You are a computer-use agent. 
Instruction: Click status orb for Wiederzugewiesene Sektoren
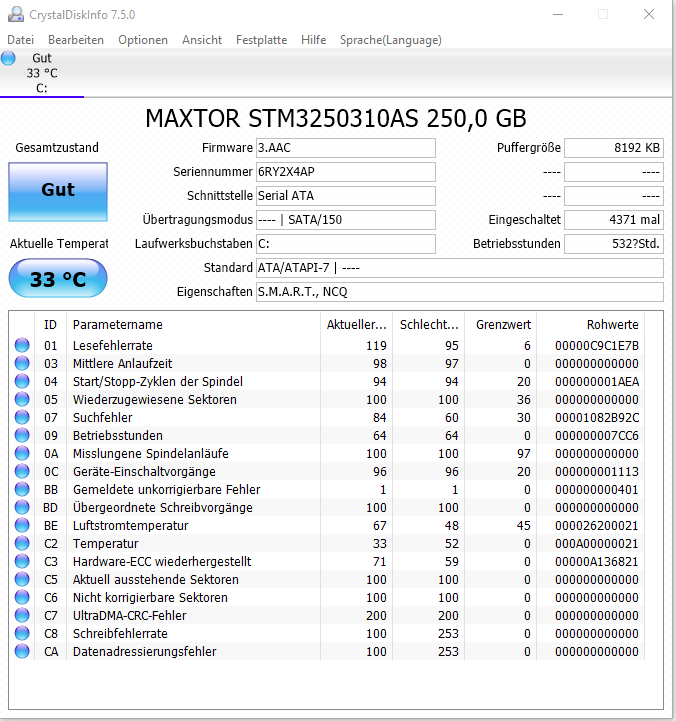point(22,399)
